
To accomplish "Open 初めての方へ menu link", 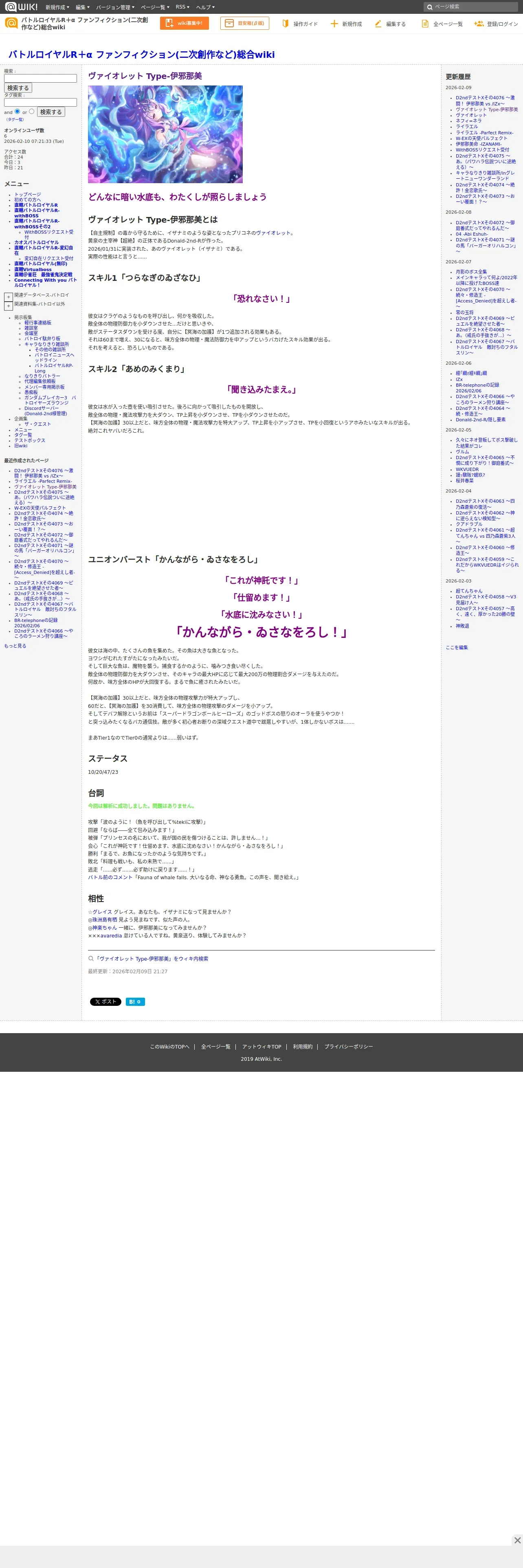I will point(27,199).
